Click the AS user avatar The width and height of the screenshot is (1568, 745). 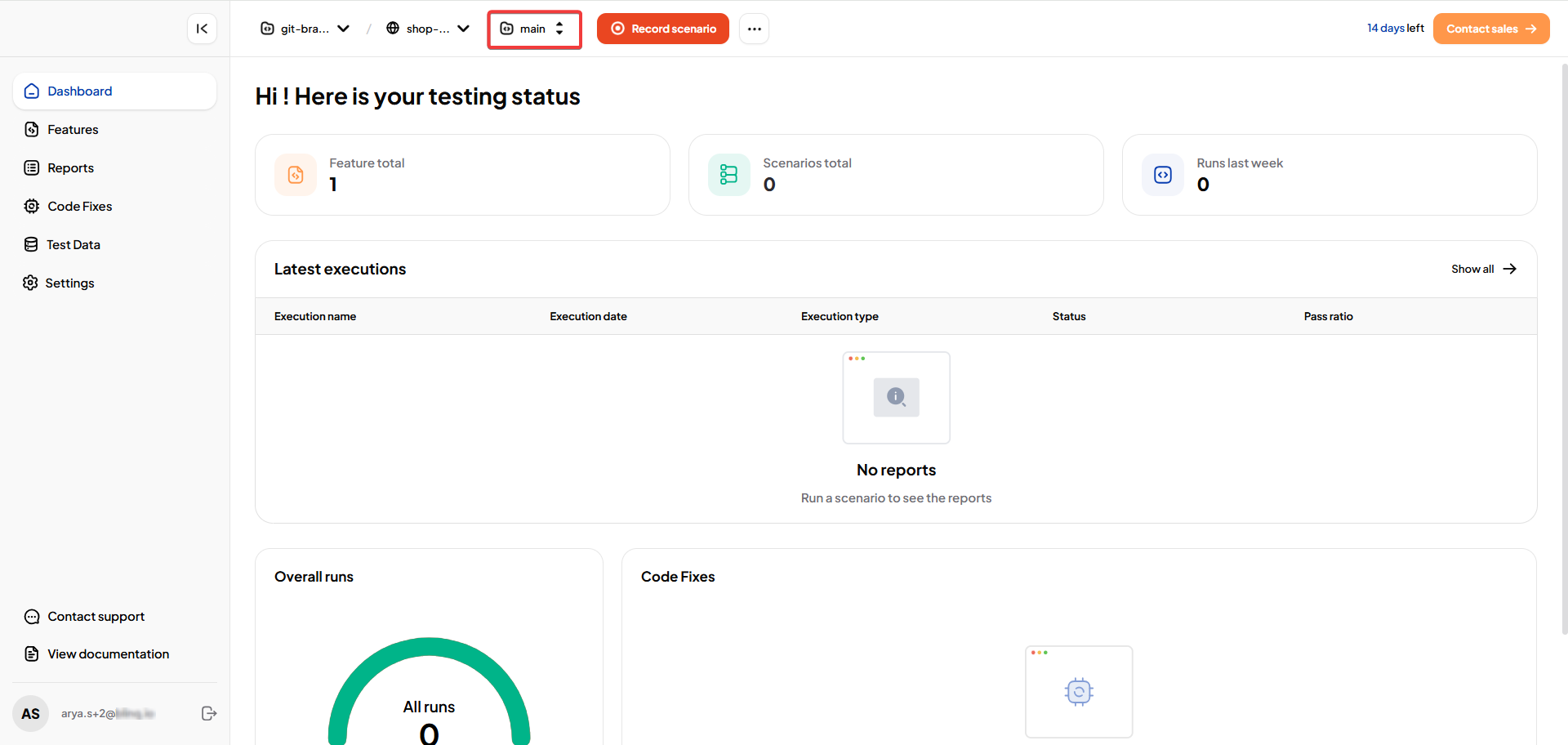[x=31, y=713]
